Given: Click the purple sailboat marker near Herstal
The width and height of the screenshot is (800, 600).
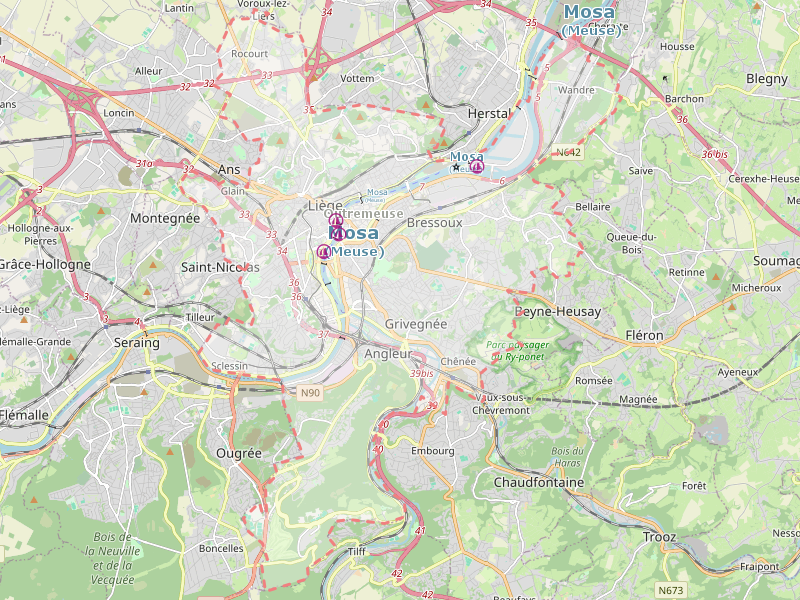Looking at the screenshot, I should tap(477, 166).
